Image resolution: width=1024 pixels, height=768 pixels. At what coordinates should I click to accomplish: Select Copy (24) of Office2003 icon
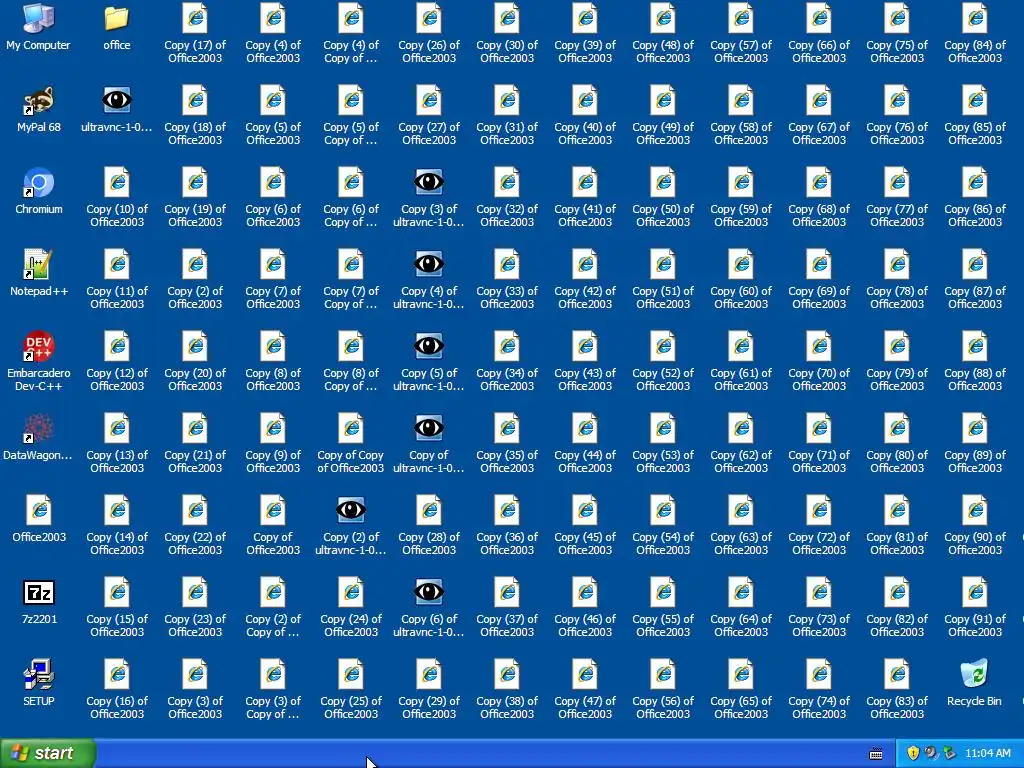(351, 592)
